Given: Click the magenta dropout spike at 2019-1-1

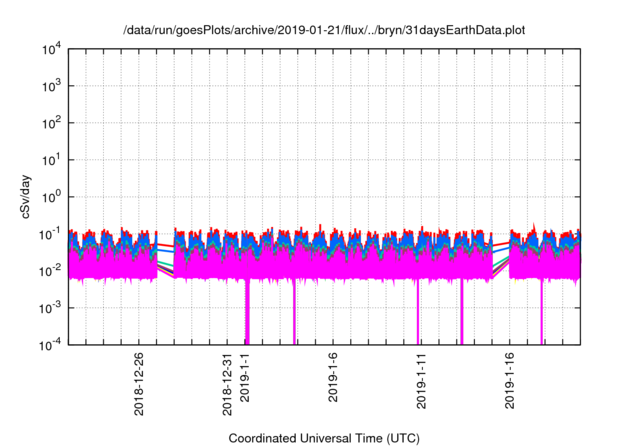Looking at the screenshot, I should click(x=247, y=312).
